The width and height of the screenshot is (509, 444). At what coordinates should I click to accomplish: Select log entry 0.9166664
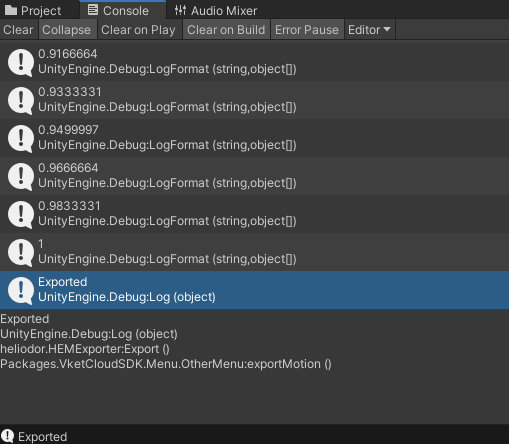coord(254,62)
